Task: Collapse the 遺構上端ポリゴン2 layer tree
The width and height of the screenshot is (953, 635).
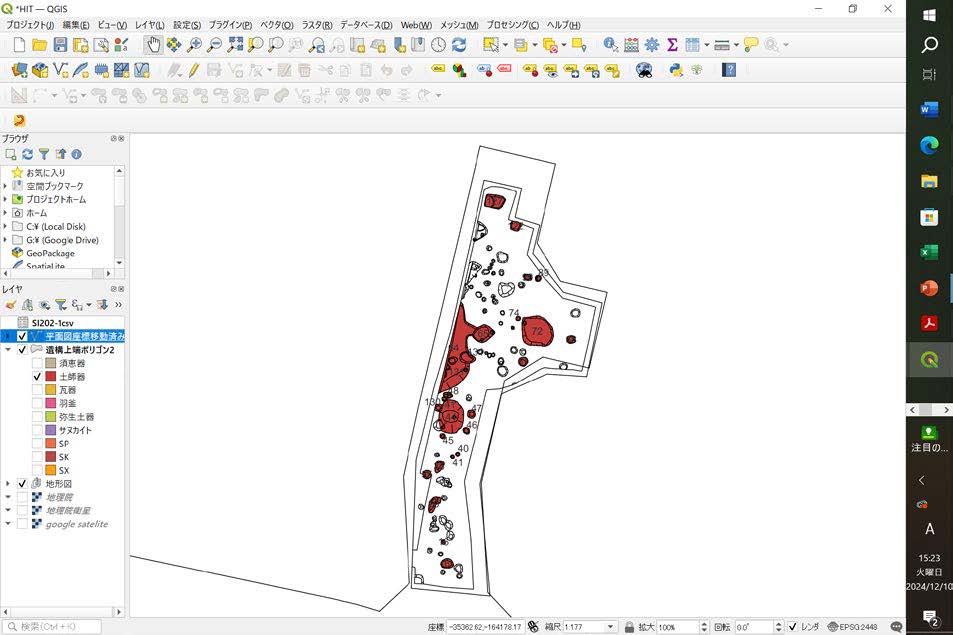Action: coord(8,350)
